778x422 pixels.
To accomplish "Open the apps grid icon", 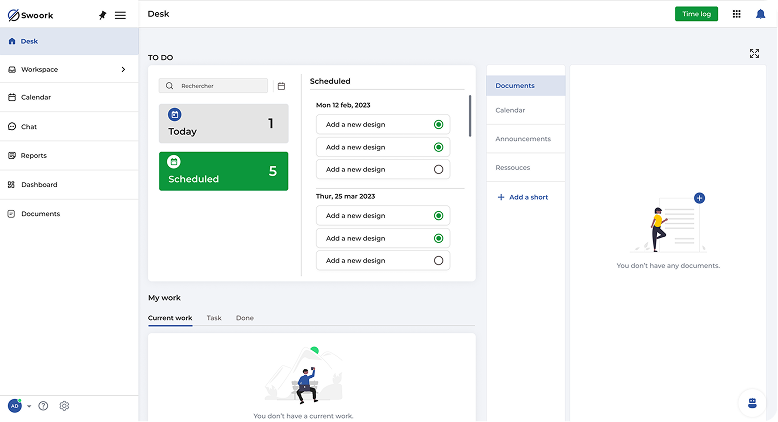I will click(x=736, y=14).
